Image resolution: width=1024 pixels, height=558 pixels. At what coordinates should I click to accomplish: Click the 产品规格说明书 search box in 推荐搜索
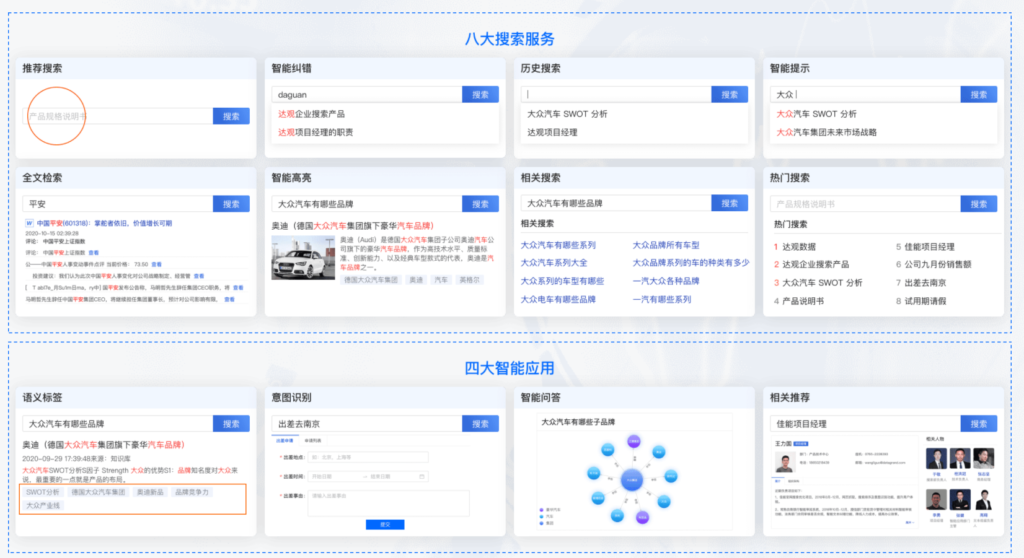click(120, 116)
